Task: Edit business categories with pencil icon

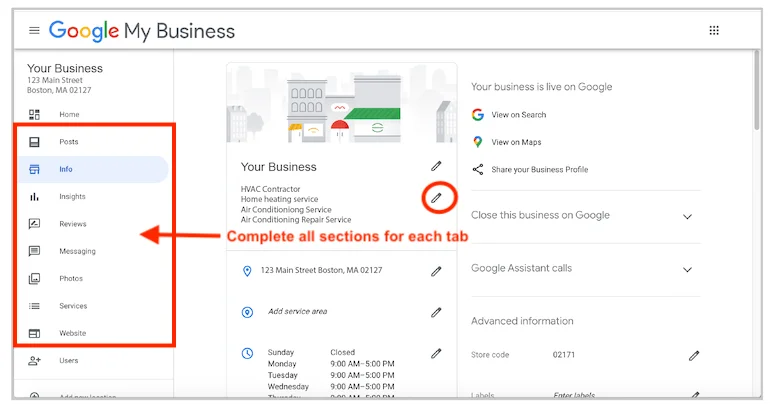Action: pos(436,198)
